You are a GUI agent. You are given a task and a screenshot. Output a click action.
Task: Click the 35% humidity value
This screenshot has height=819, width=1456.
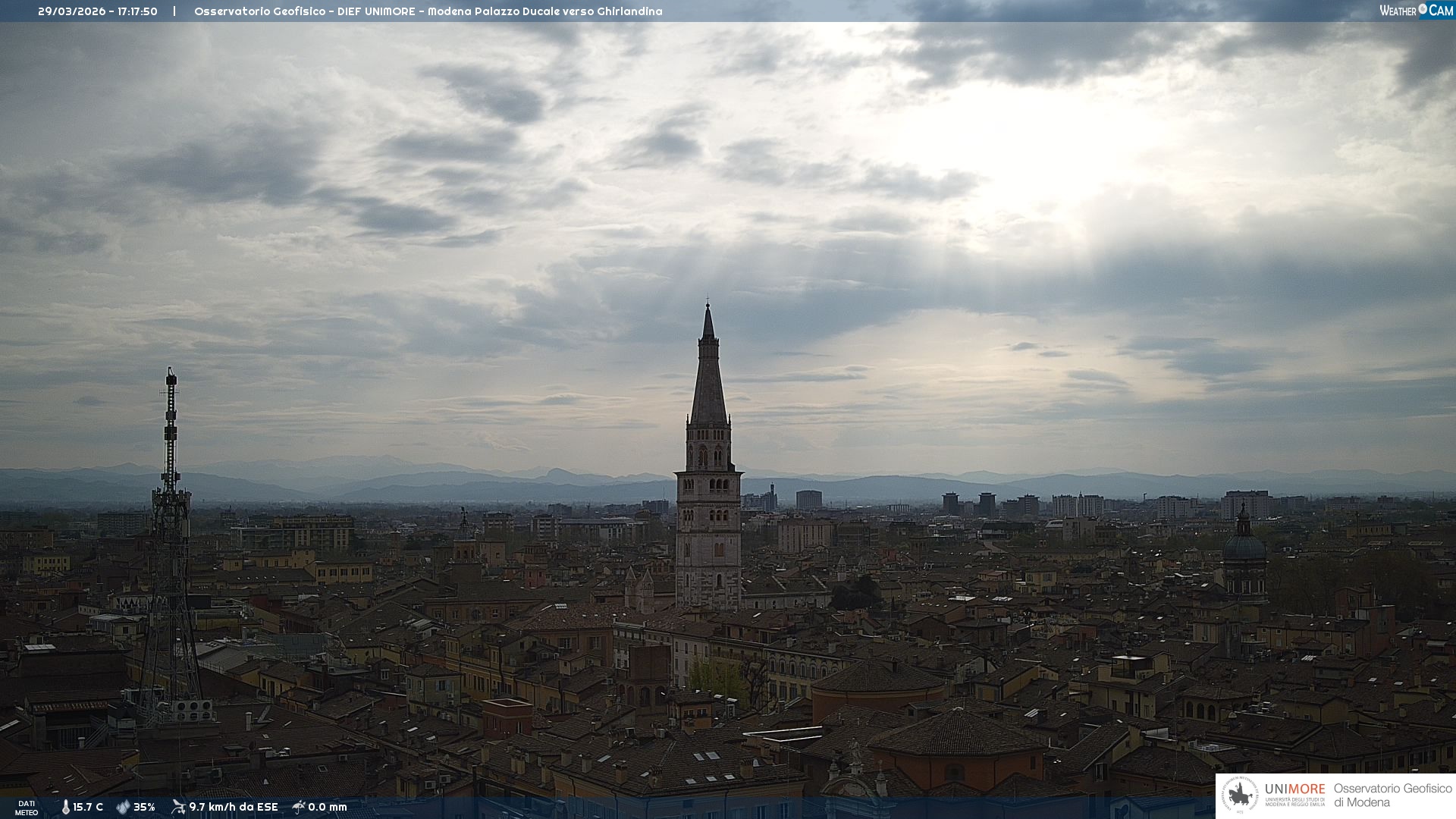(x=144, y=807)
